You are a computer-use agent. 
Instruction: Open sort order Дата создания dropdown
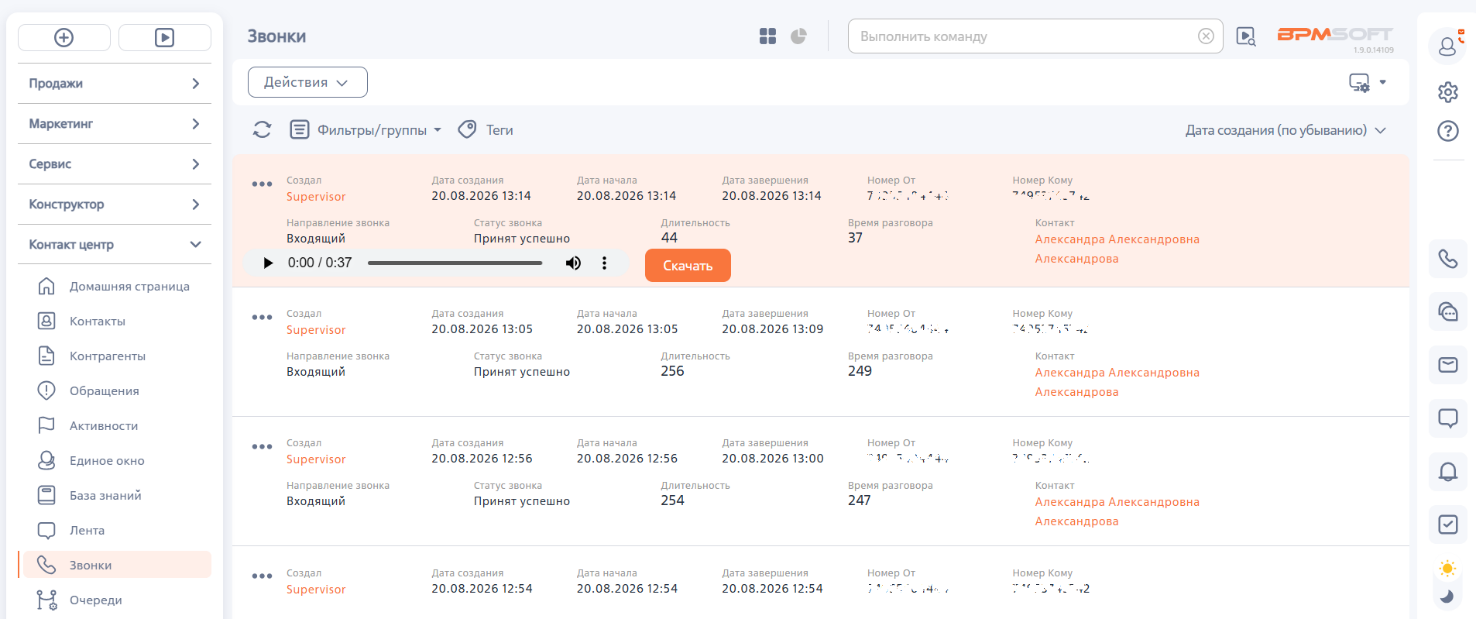(x=1286, y=130)
